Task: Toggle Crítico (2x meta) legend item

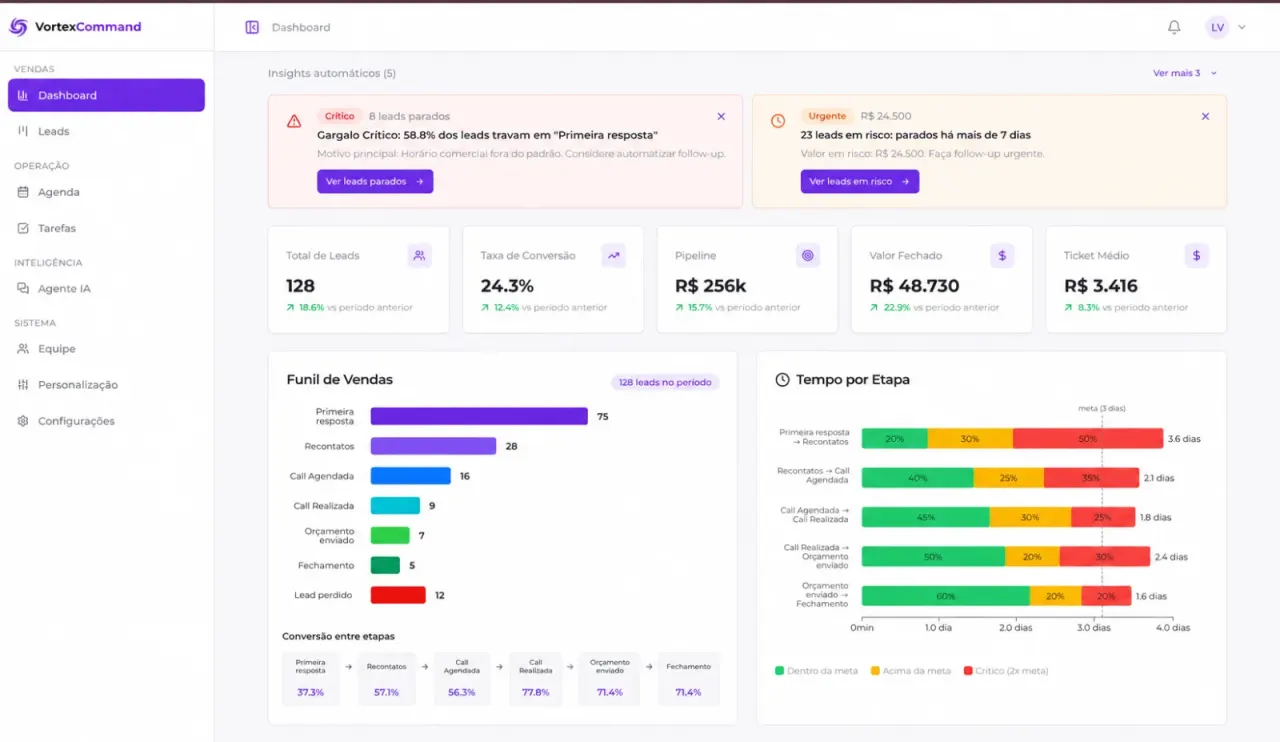Action: 1006,670
